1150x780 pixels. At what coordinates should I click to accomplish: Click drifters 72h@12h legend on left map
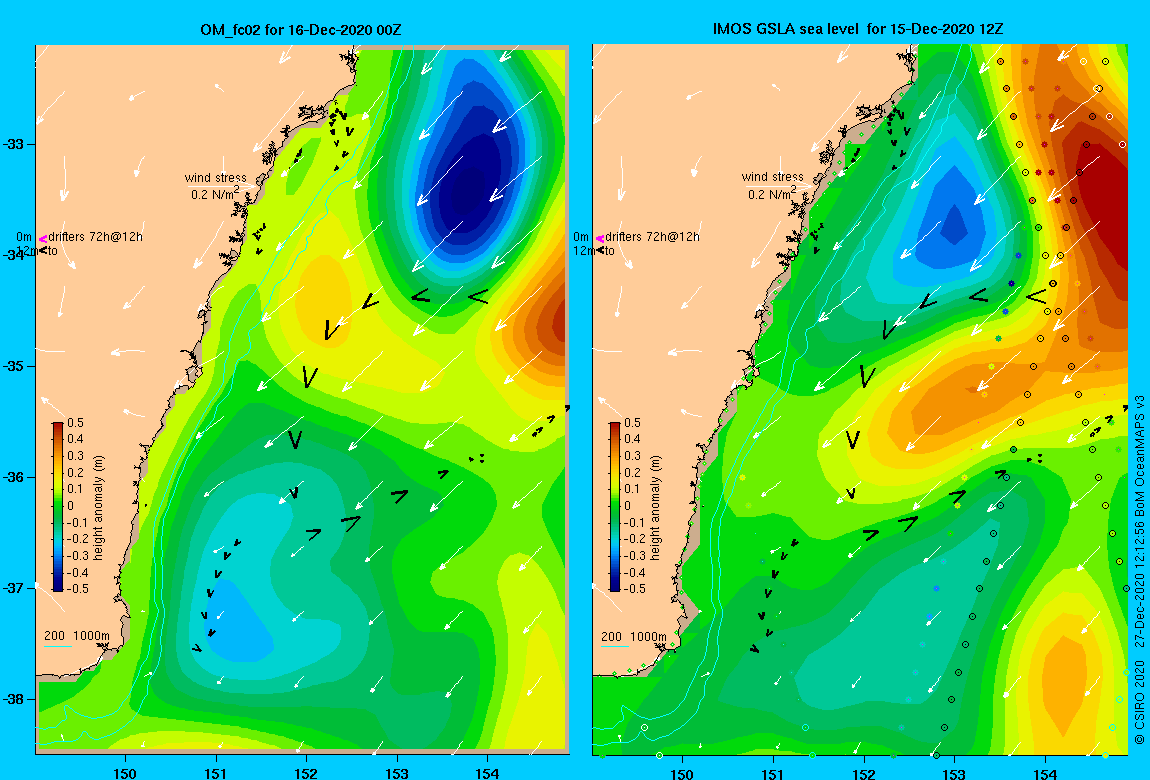(95, 237)
